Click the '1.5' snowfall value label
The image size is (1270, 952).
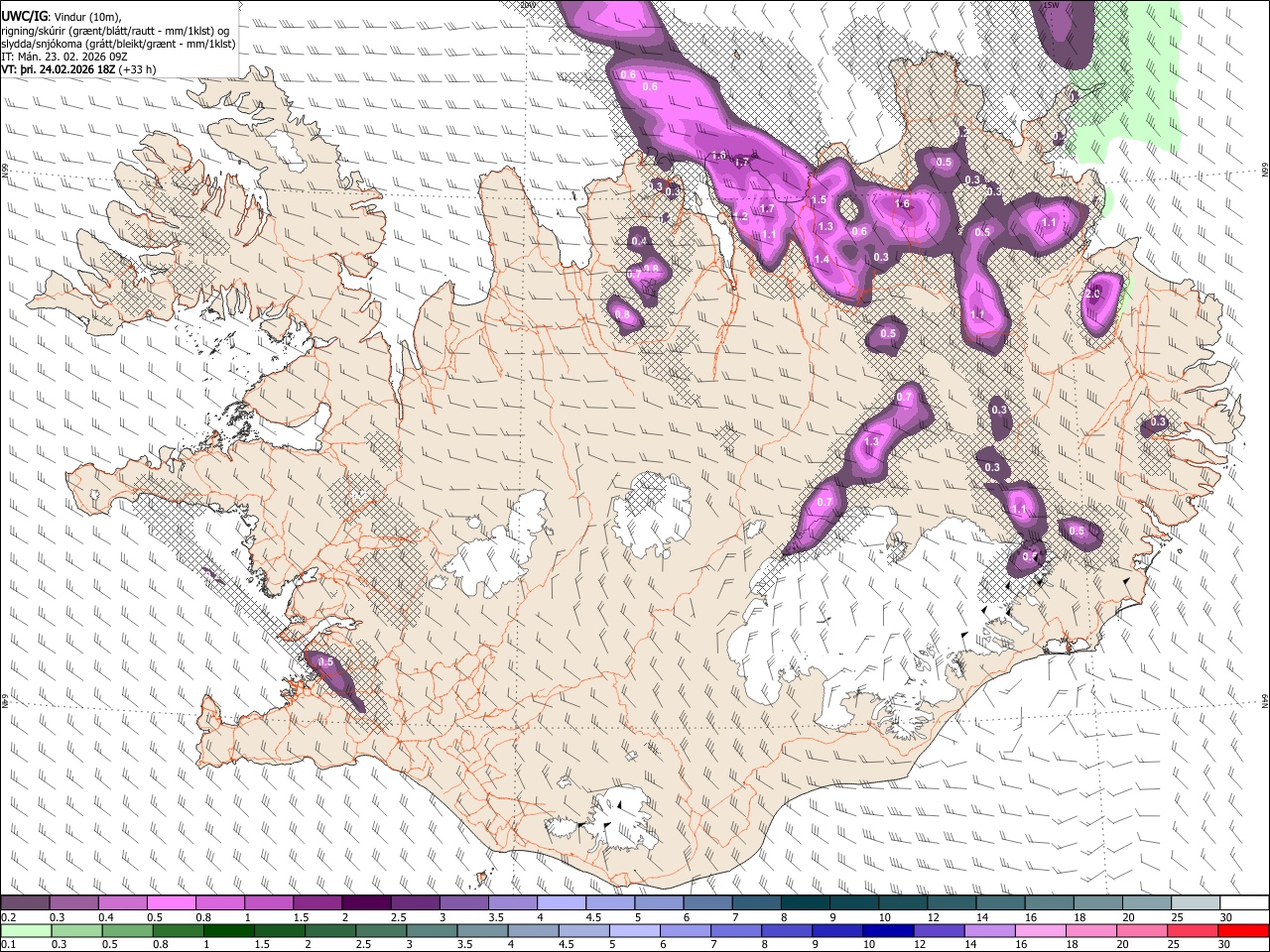point(819,200)
